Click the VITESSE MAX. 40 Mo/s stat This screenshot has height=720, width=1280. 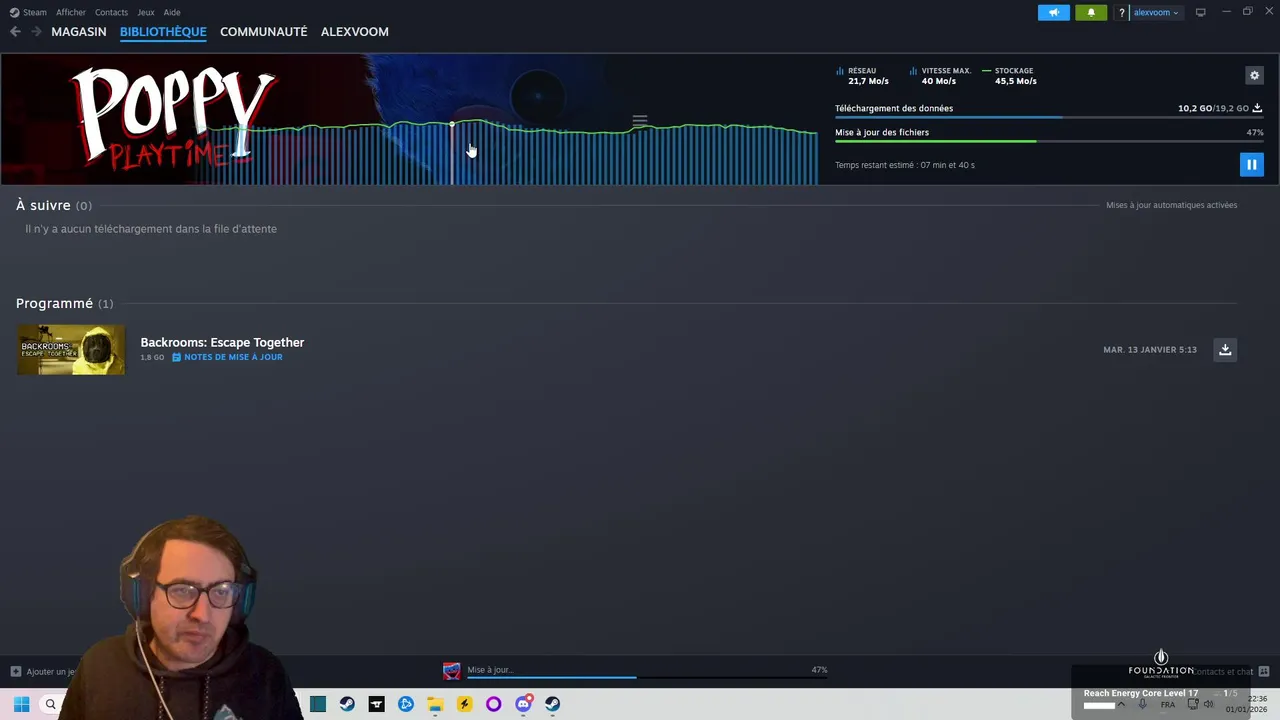(x=940, y=76)
